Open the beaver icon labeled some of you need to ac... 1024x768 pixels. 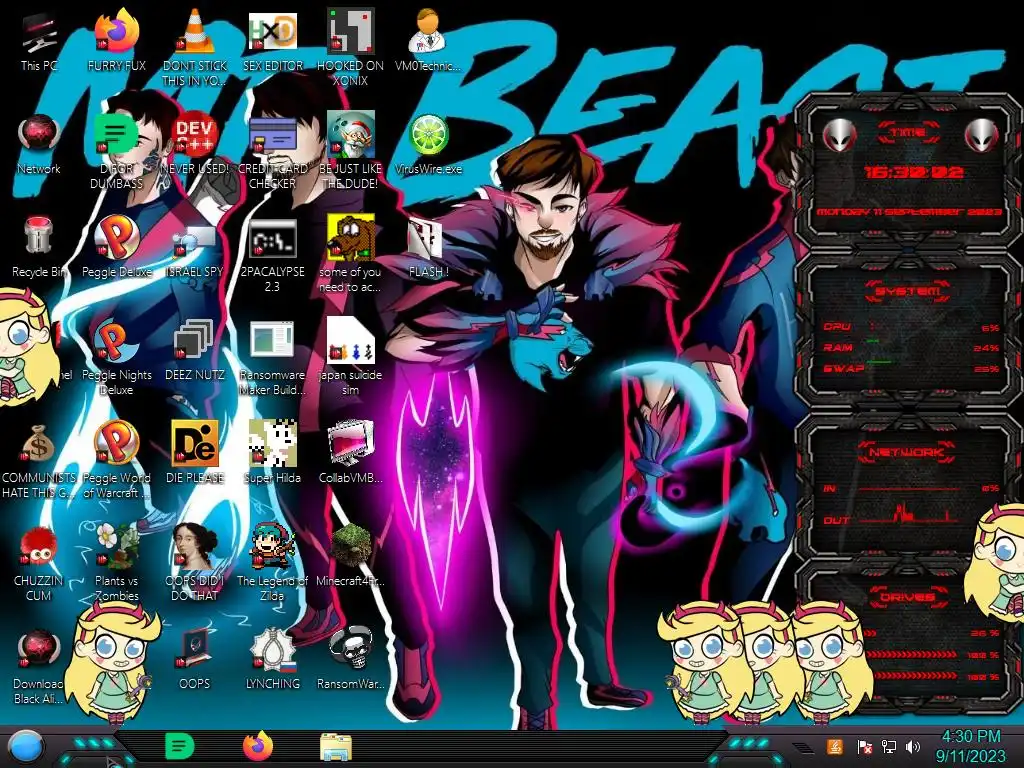click(350, 253)
